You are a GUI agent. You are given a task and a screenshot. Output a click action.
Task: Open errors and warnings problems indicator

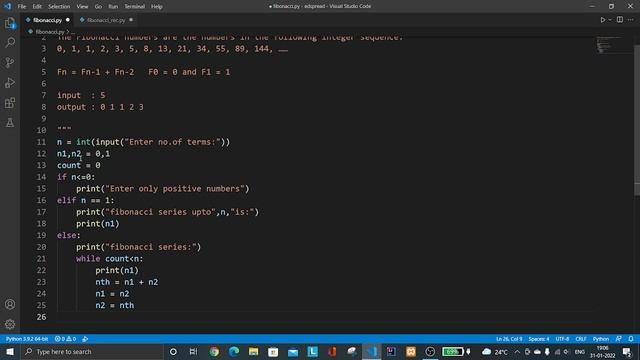[x=65, y=339]
